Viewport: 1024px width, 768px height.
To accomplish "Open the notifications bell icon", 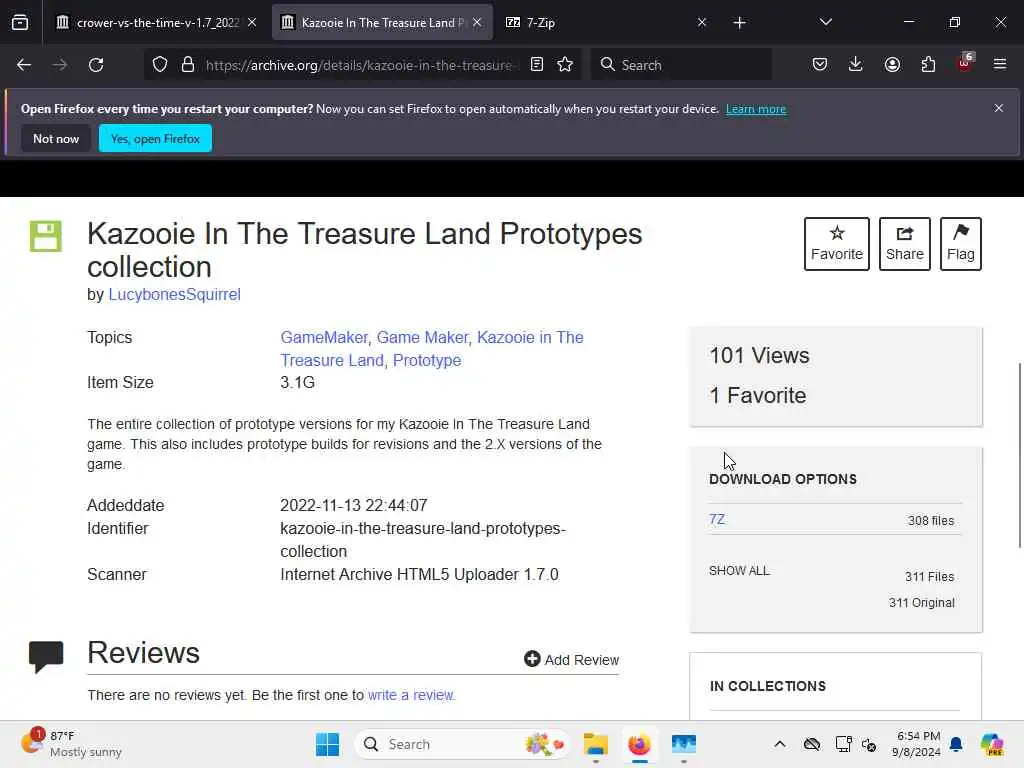I will [956, 744].
